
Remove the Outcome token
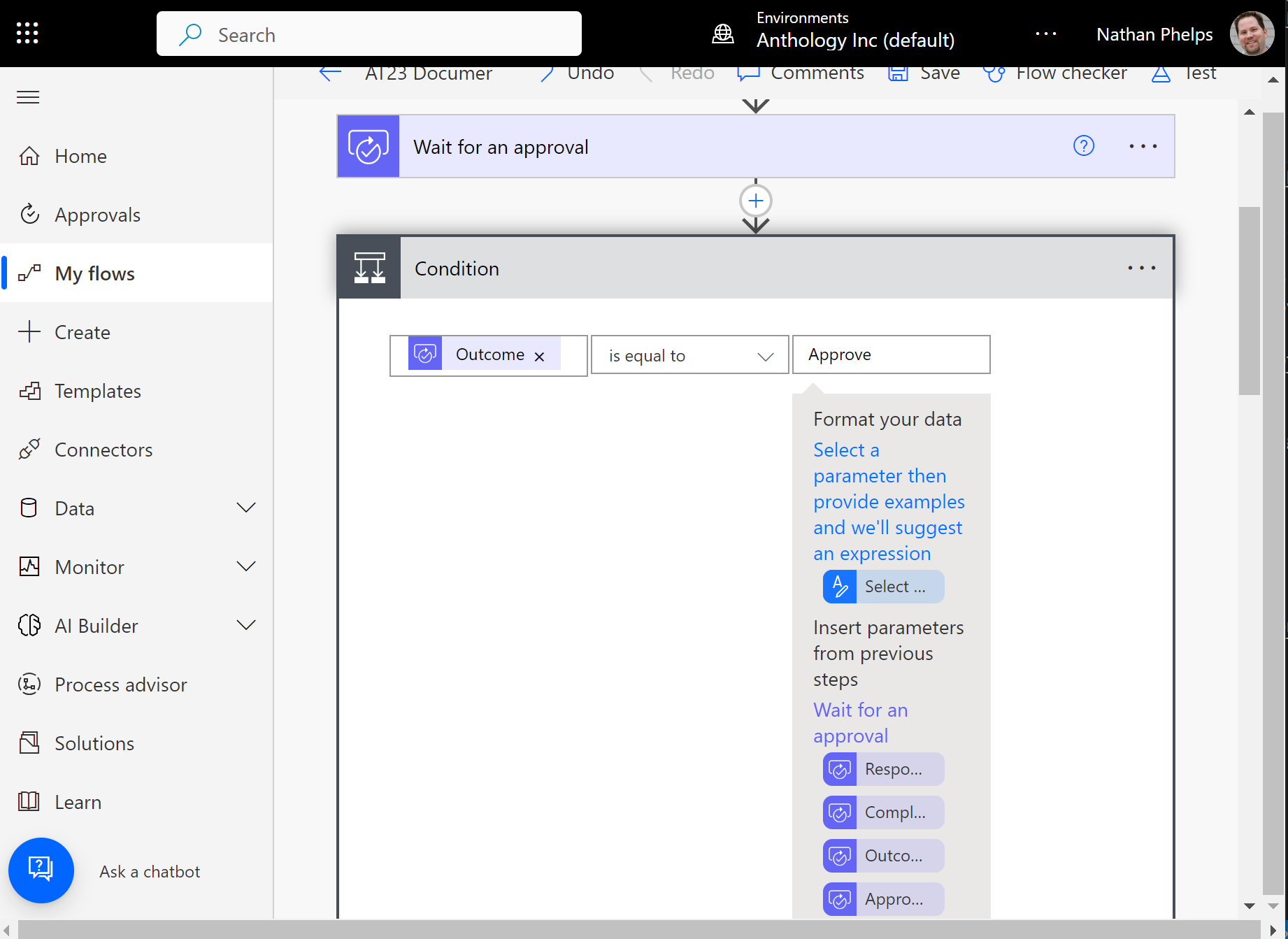539,357
